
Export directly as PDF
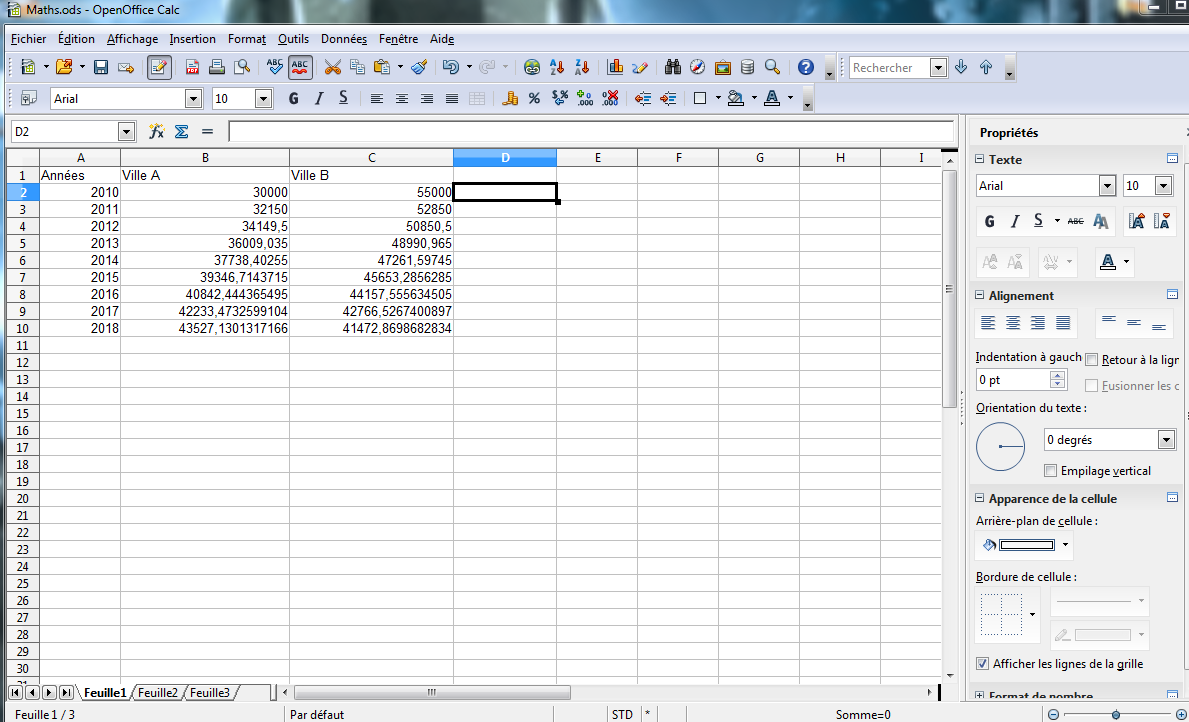[x=192, y=67]
